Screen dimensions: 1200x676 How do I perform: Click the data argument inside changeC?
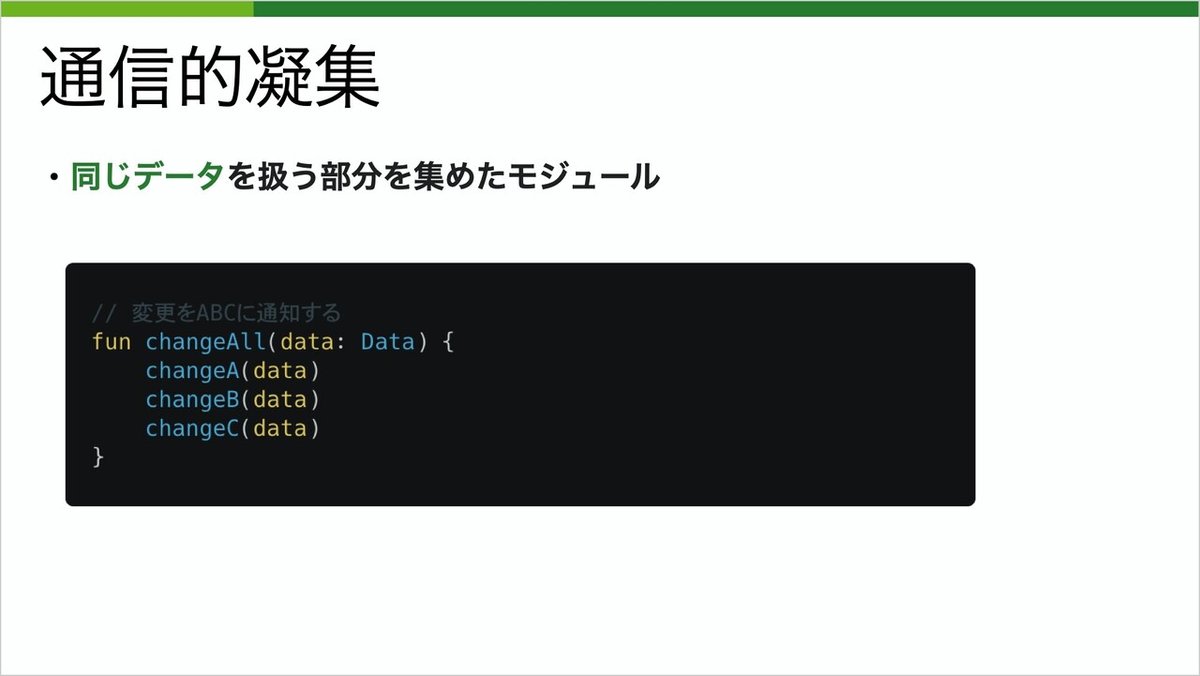[x=279, y=429]
